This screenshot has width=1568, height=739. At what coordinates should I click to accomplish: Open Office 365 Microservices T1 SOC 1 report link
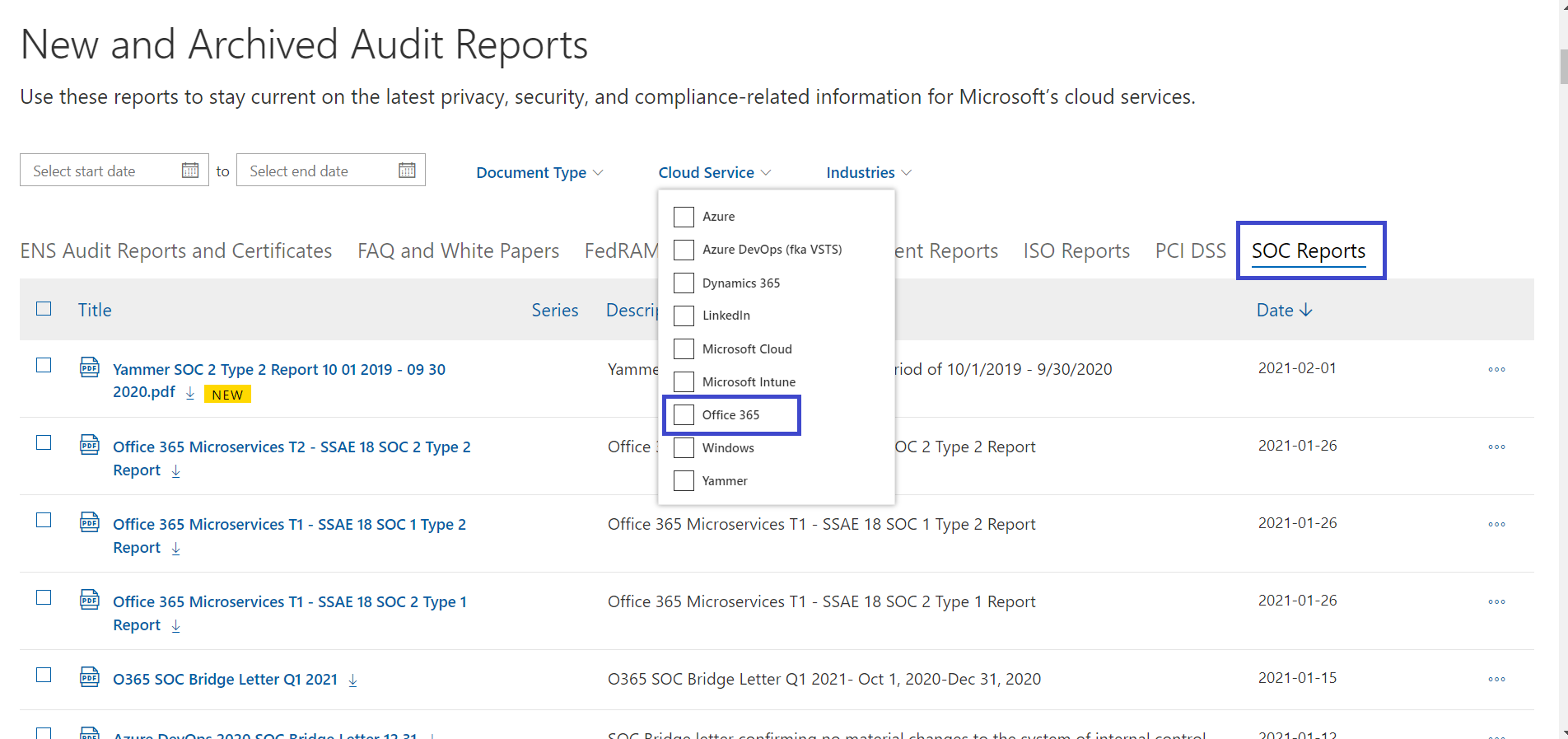click(x=289, y=536)
